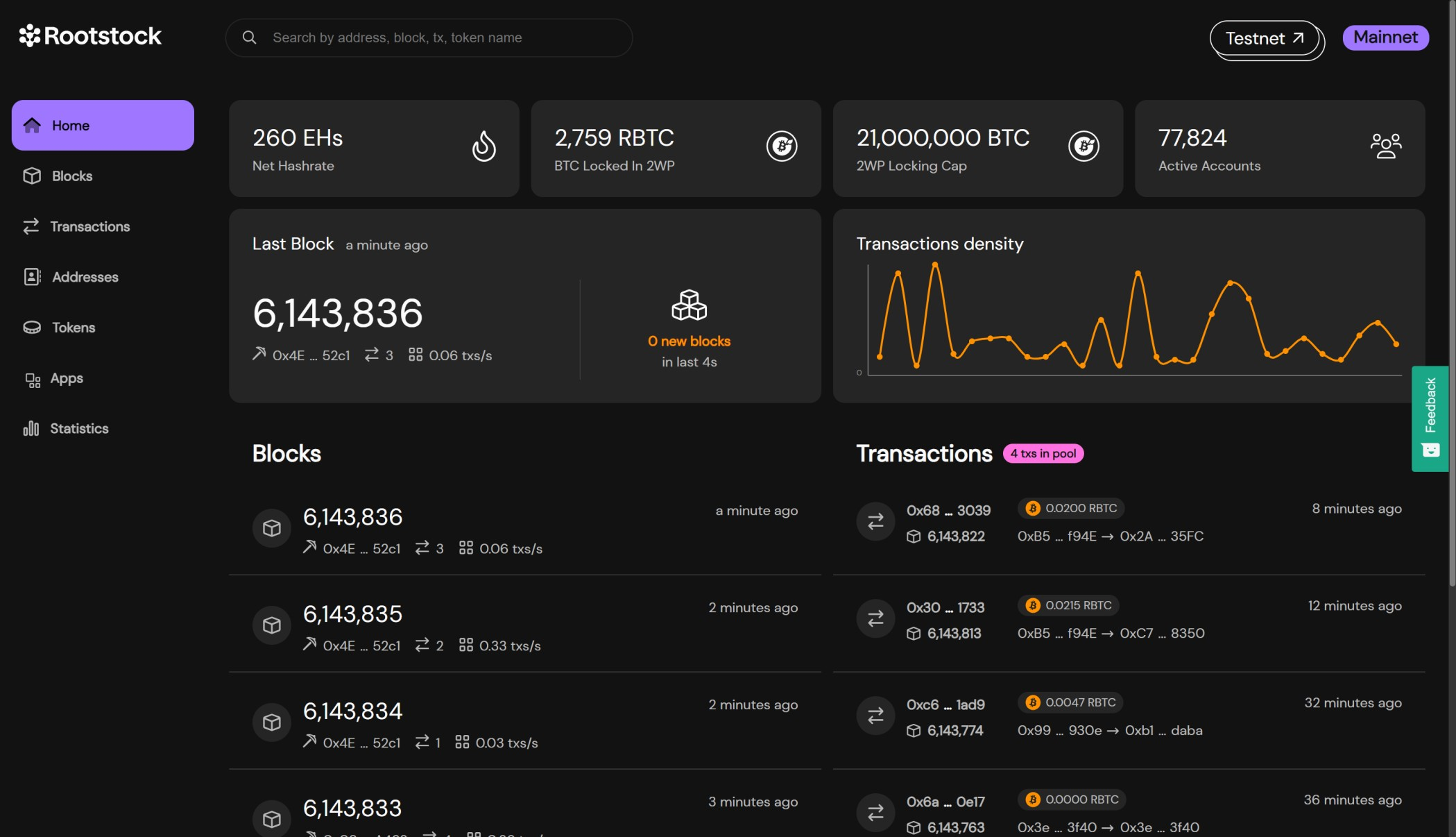Click the Statistics bar chart icon
This screenshot has height=837, width=1456.
coord(31,428)
